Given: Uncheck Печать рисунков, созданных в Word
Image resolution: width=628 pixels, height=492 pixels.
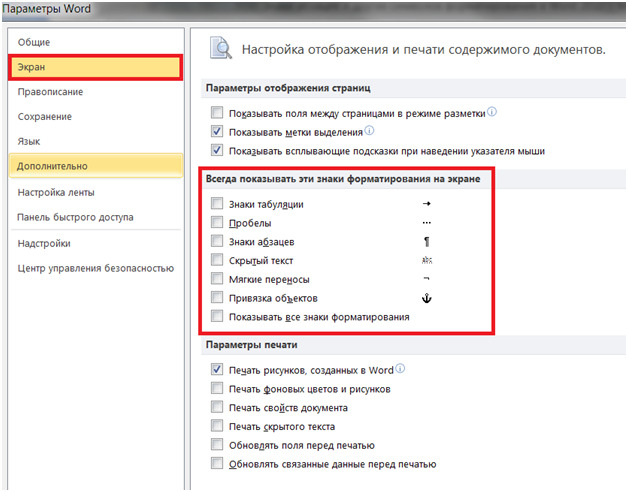Looking at the screenshot, I should tap(217, 369).
